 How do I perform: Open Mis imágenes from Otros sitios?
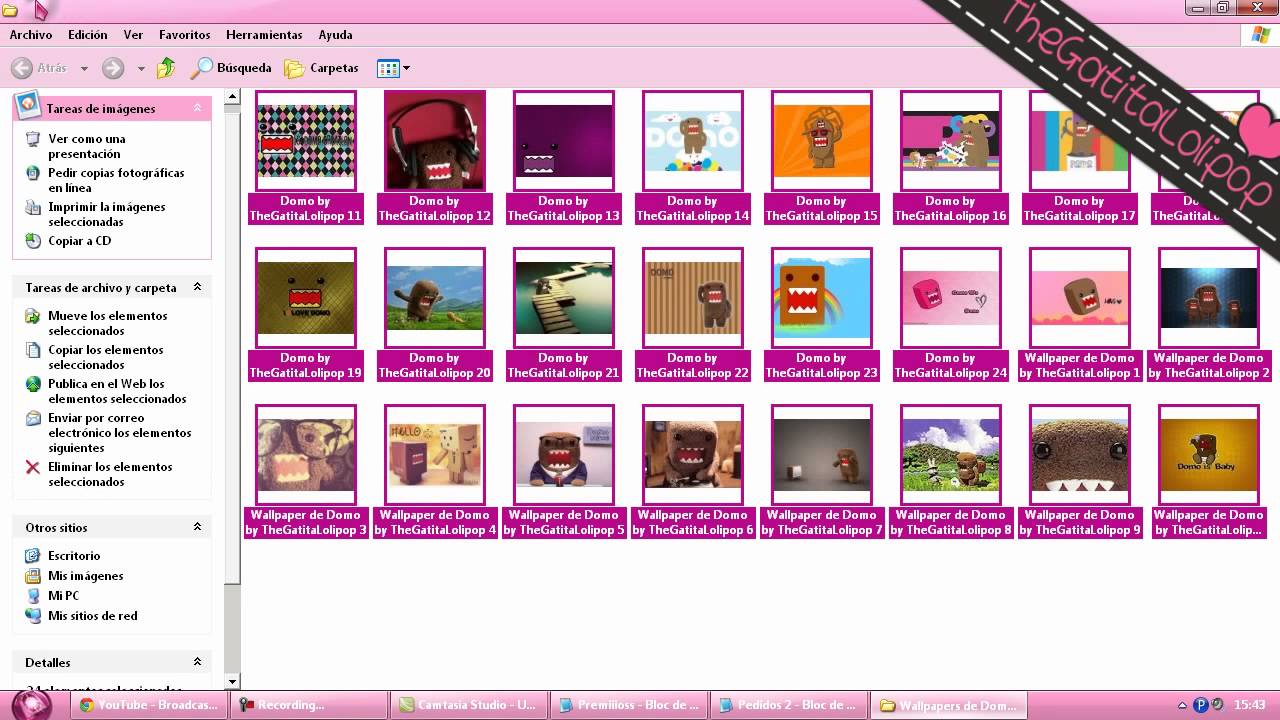(86, 576)
